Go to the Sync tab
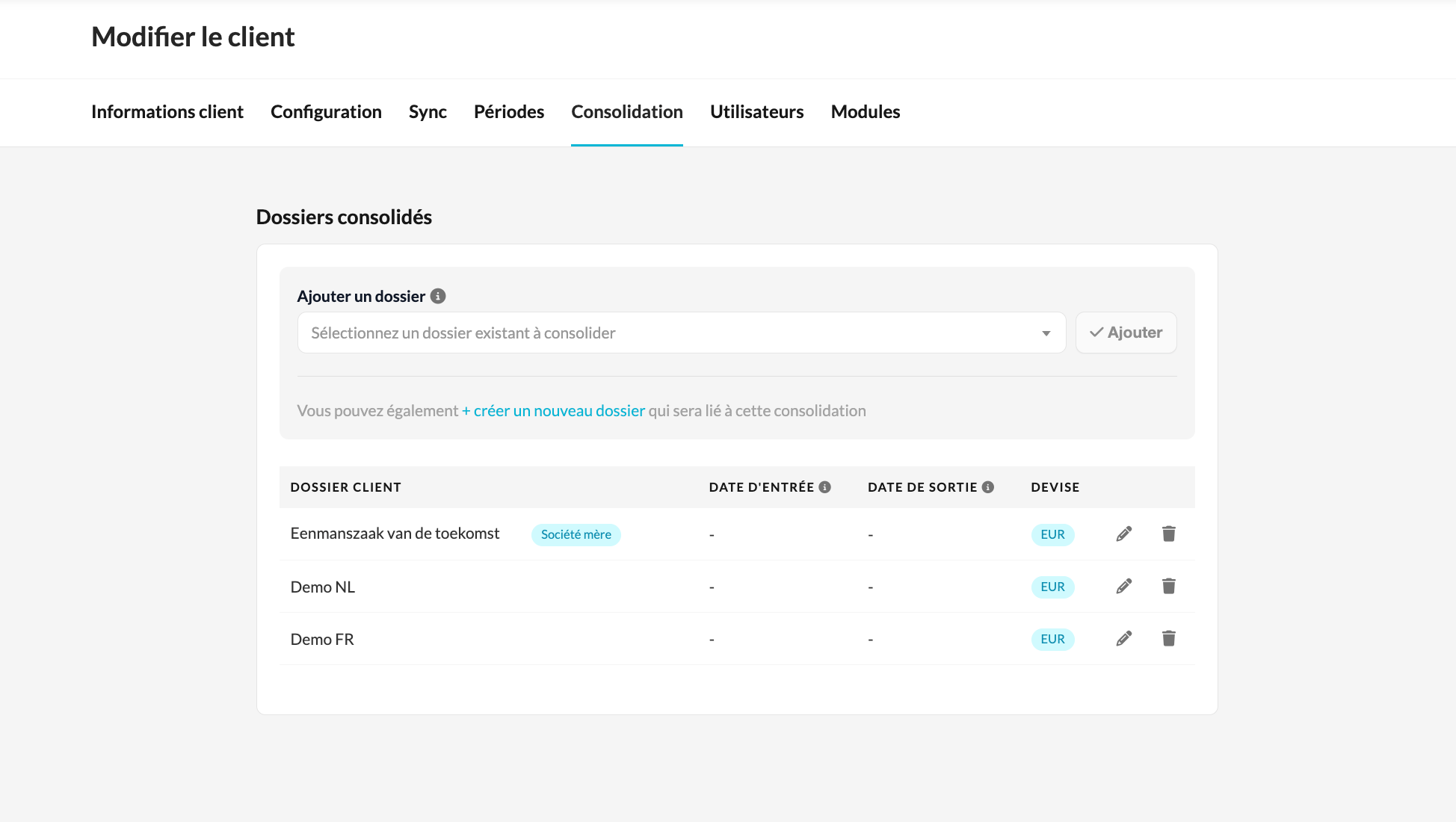 tap(428, 112)
